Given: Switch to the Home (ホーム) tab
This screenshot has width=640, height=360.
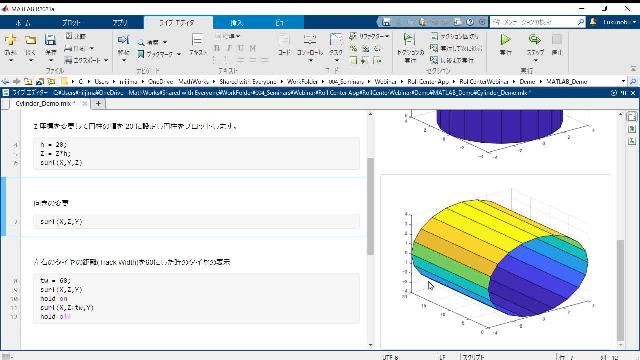Looking at the screenshot, I should tap(23, 22).
